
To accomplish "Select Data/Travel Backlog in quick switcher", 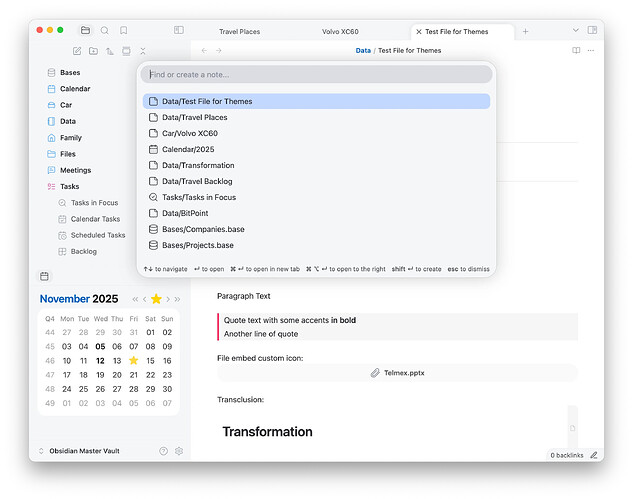I will [x=197, y=181].
